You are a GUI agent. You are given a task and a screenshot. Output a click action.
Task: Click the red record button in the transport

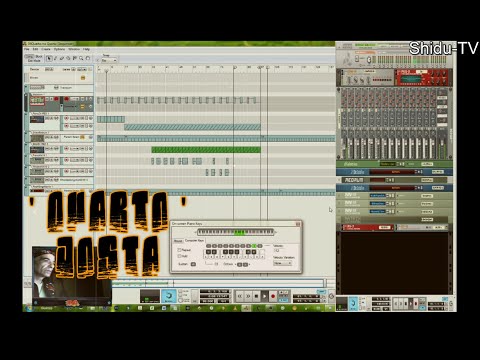[273, 296]
